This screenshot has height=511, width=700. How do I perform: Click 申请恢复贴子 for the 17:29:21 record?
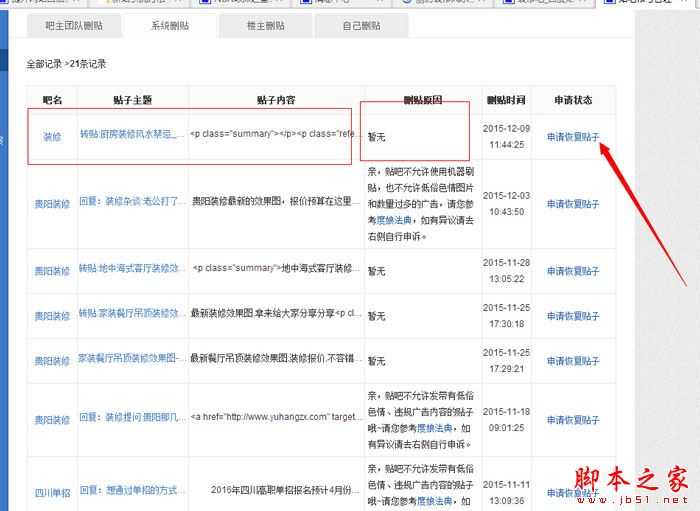coord(573,360)
